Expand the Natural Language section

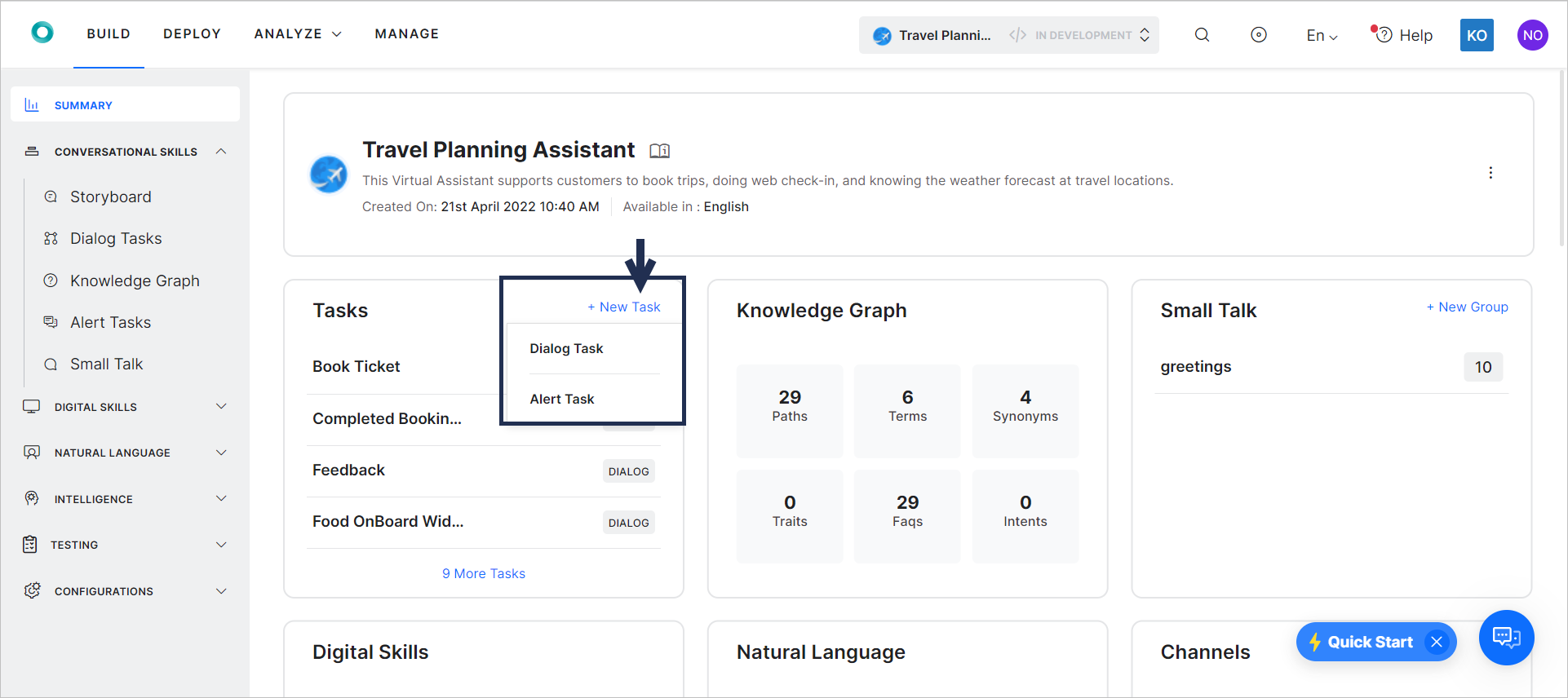(x=221, y=453)
